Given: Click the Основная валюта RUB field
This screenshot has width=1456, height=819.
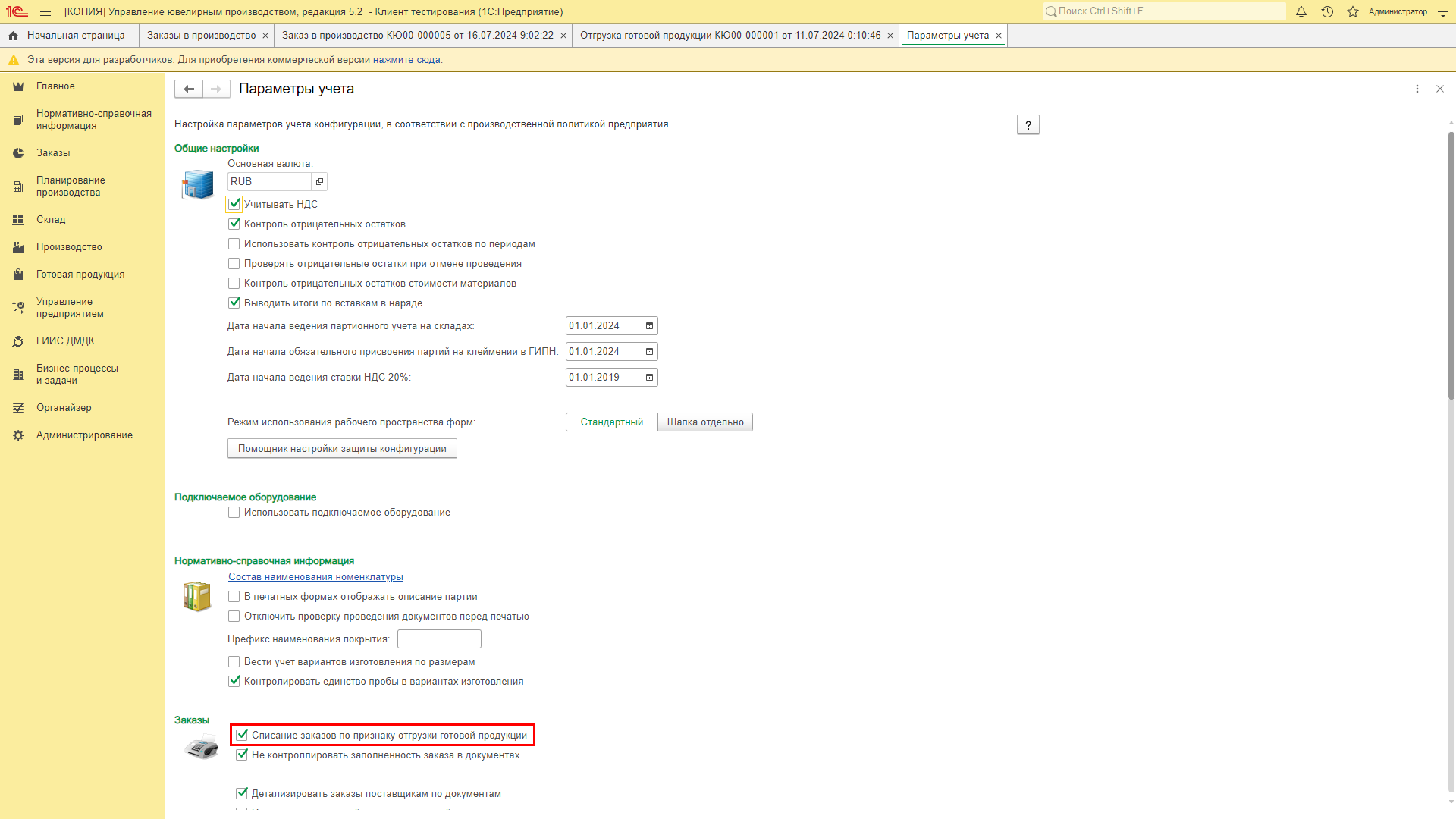Looking at the screenshot, I should pos(270,181).
